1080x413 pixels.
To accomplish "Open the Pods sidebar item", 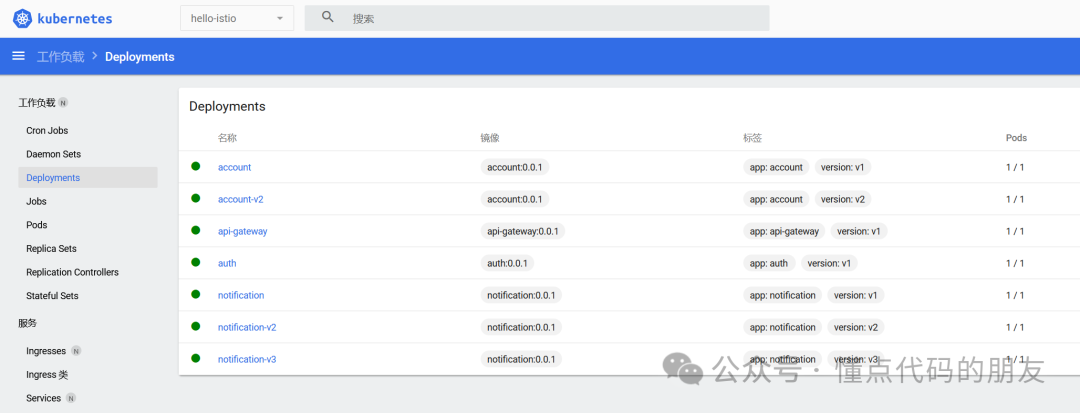I will [x=37, y=225].
